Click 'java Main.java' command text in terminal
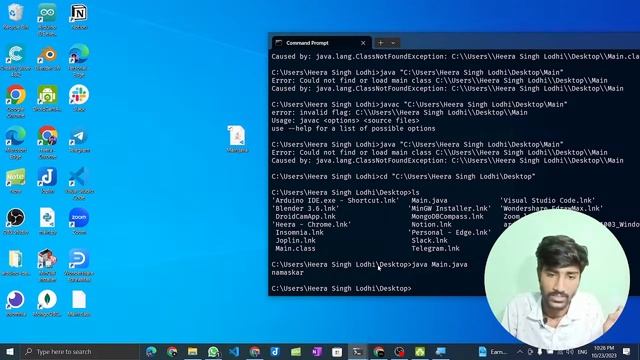This screenshot has width=640, height=360. pyautogui.click(x=440, y=264)
